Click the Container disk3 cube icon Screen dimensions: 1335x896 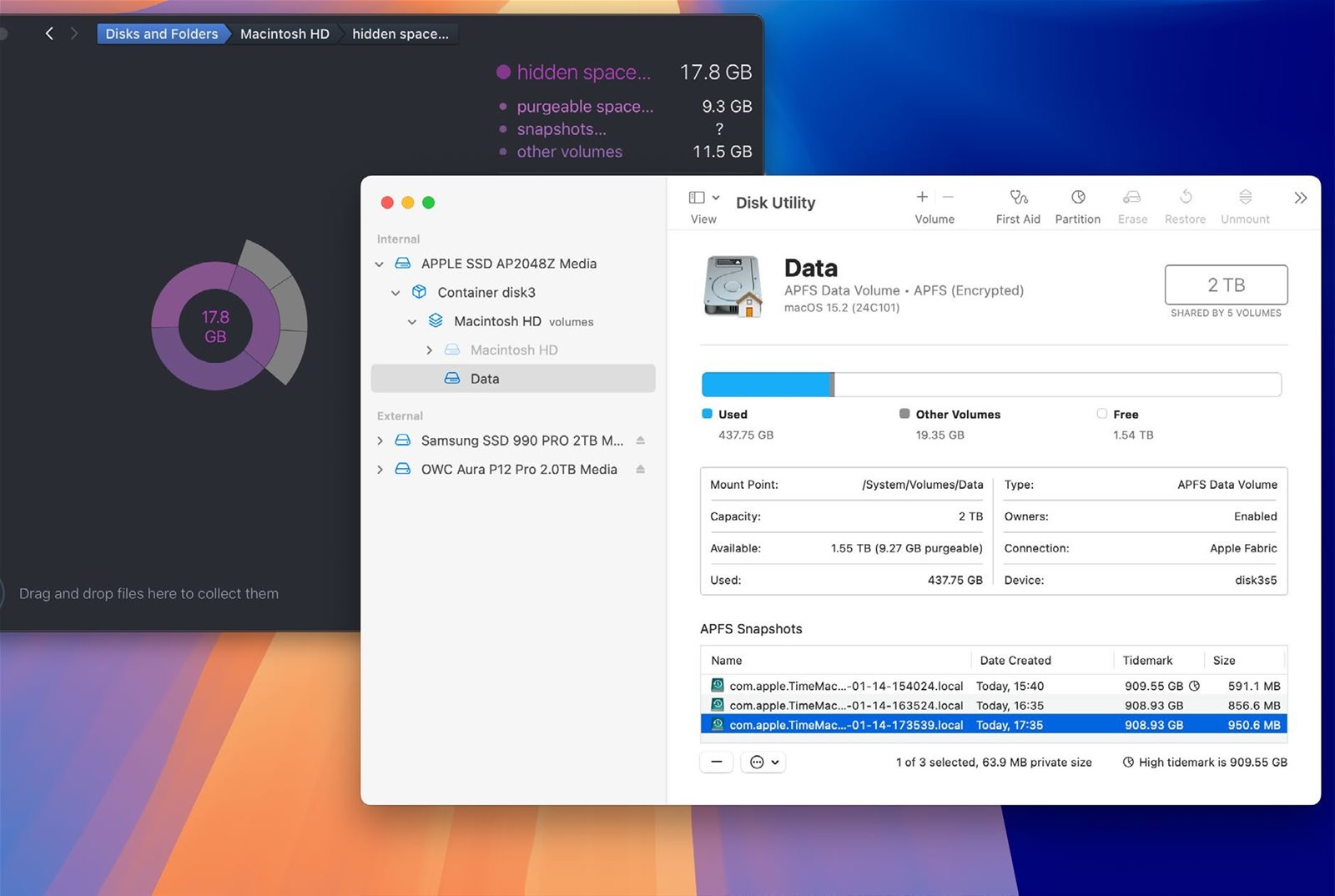pos(419,292)
